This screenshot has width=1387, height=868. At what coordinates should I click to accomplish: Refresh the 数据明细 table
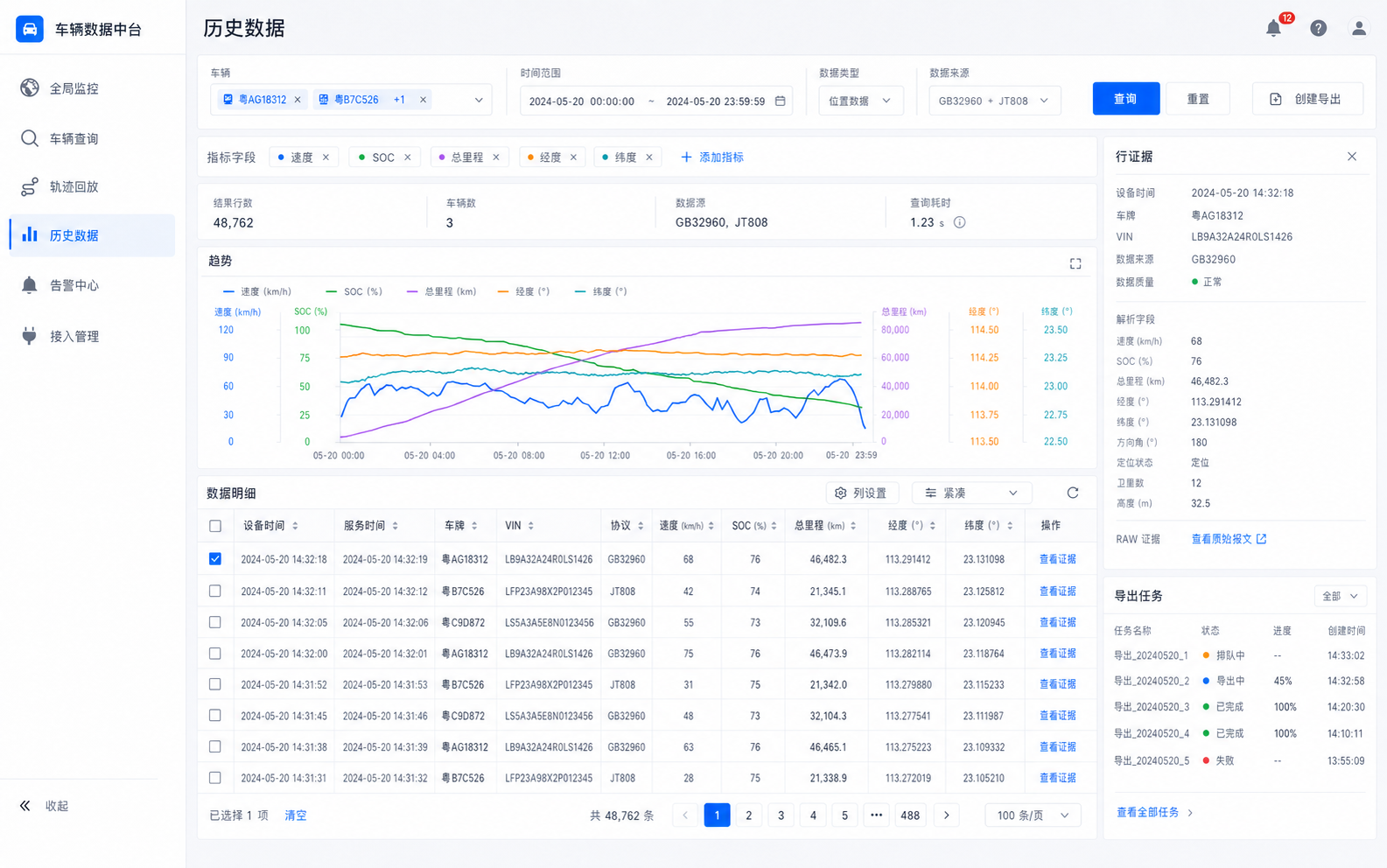pos(1072,493)
